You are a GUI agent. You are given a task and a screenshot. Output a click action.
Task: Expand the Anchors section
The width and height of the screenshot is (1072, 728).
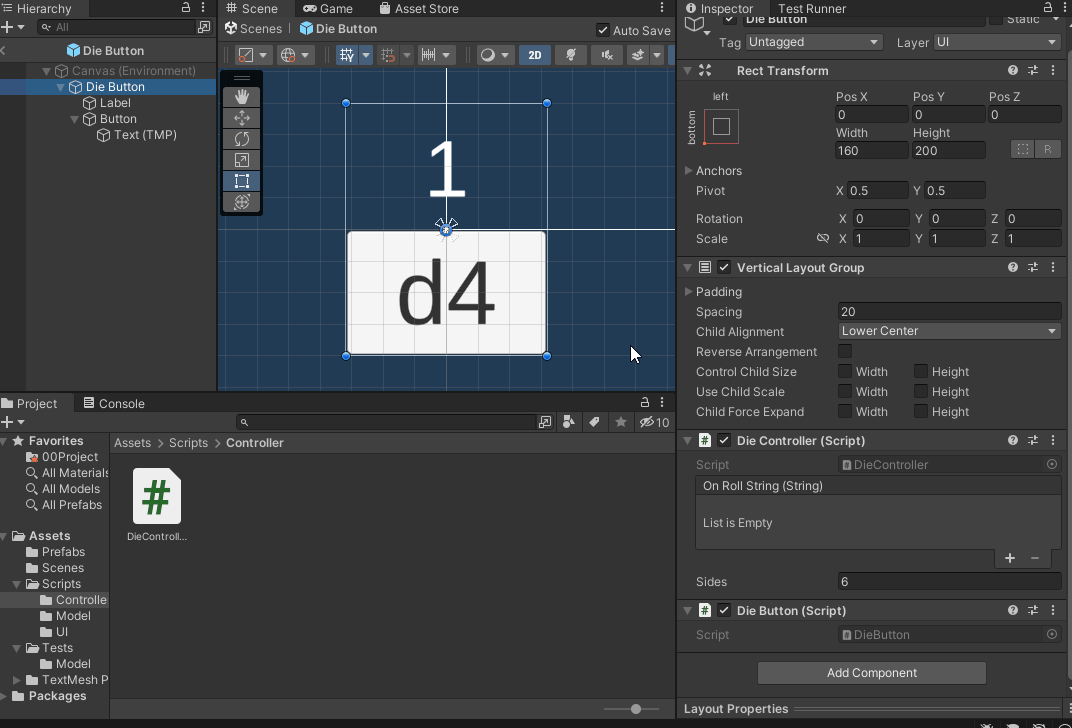tap(688, 170)
